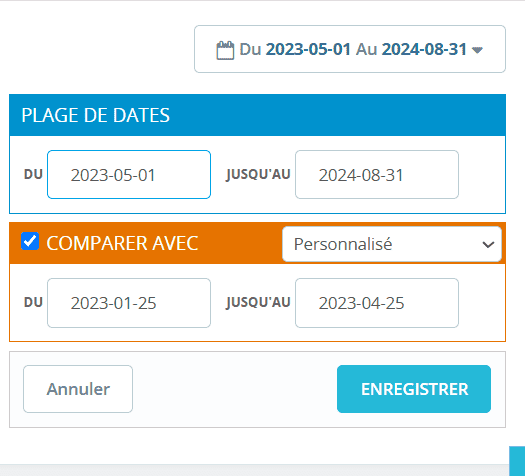Edit the comparison end date 2023-04-25
The height and width of the screenshot is (476, 525).
pos(377,303)
